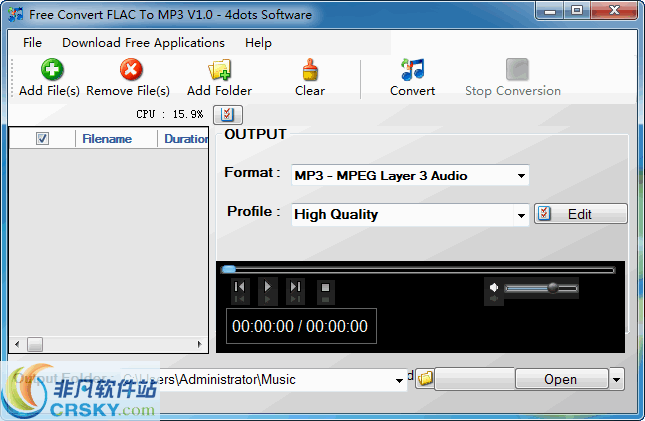Click the browse output folder icon

(425, 378)
